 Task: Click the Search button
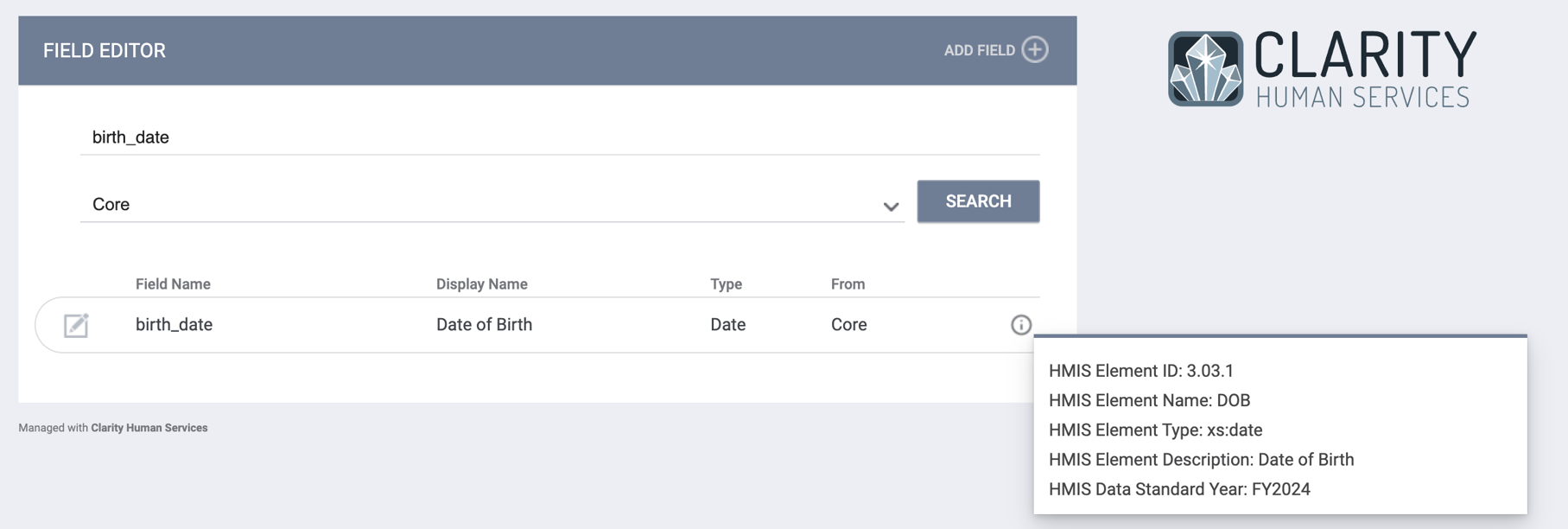click(978, 201)
